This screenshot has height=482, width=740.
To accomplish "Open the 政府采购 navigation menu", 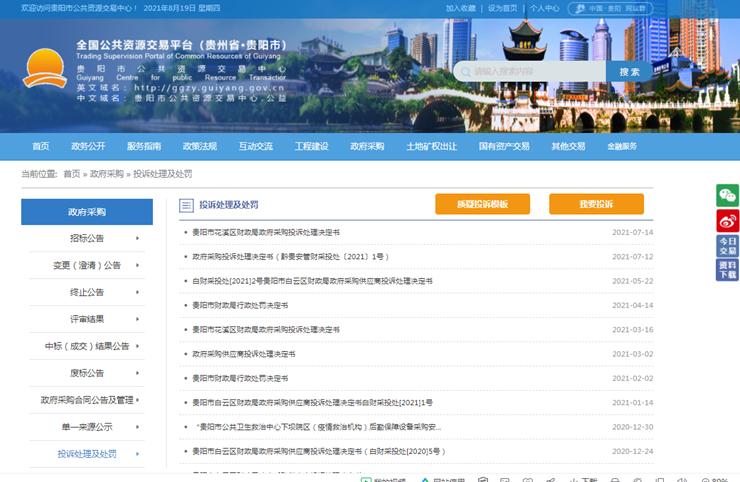I will tap(367, 146).
